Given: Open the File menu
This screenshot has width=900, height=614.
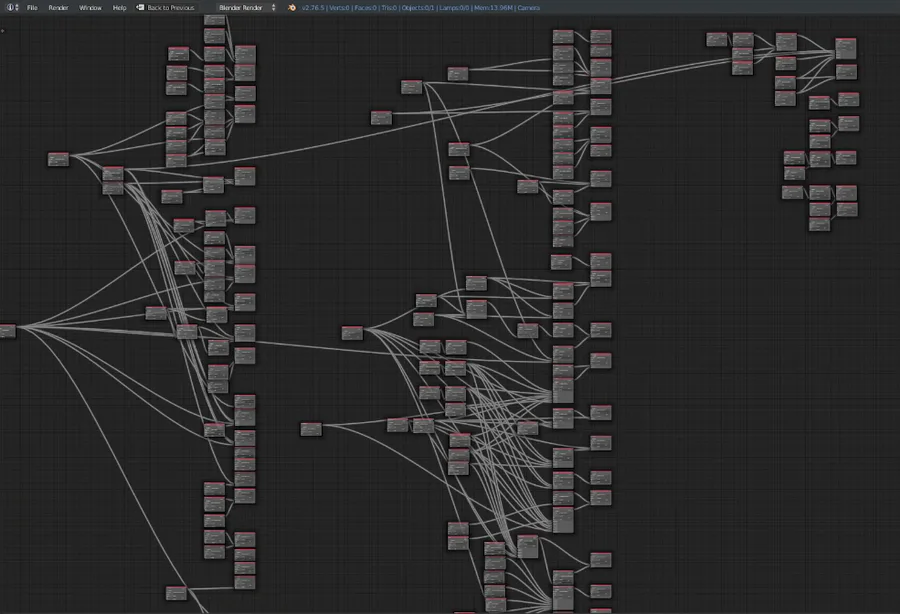Looking at the screenshot, I should pos(32,7).
